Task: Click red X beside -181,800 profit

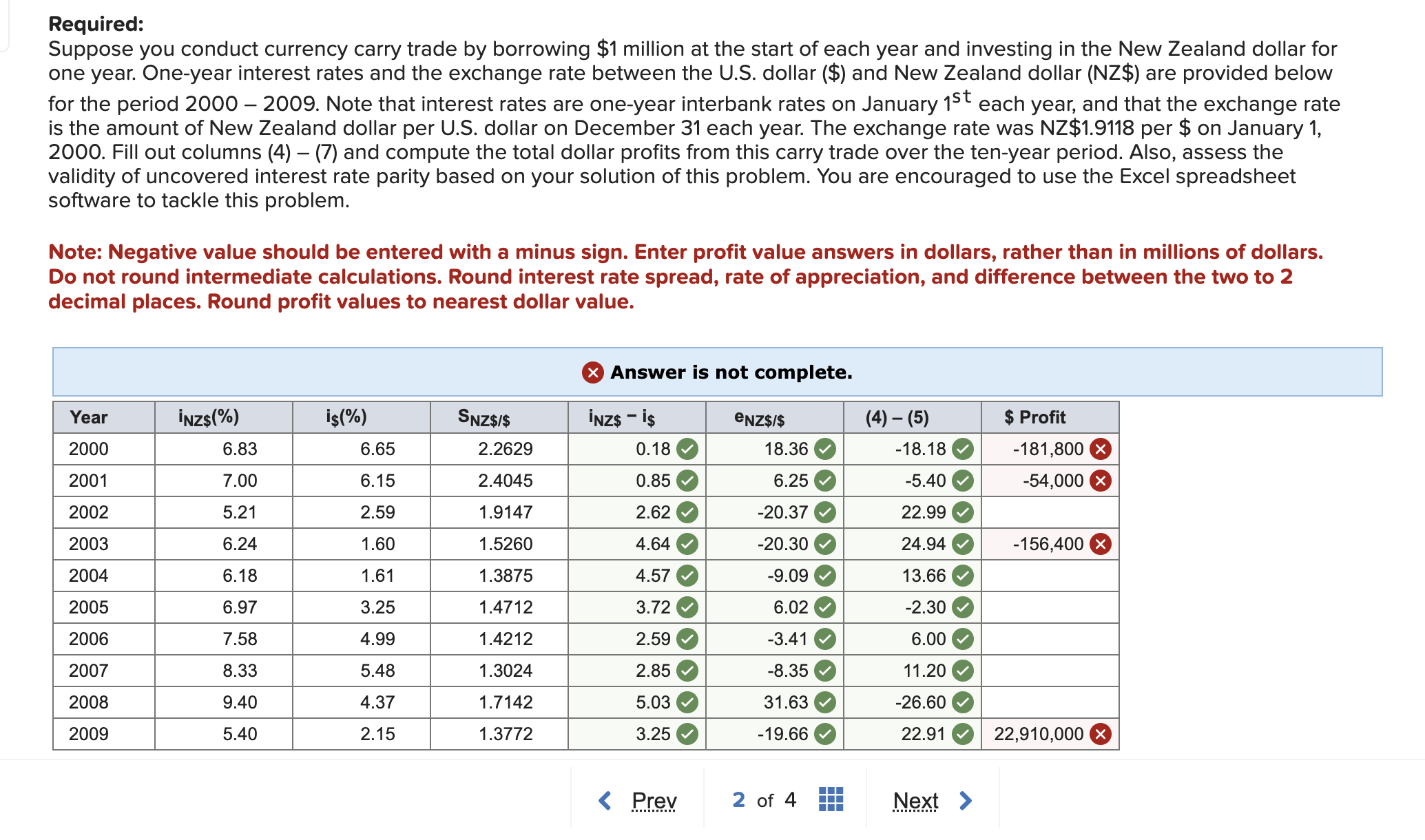Action: (x=1101, y=450)
